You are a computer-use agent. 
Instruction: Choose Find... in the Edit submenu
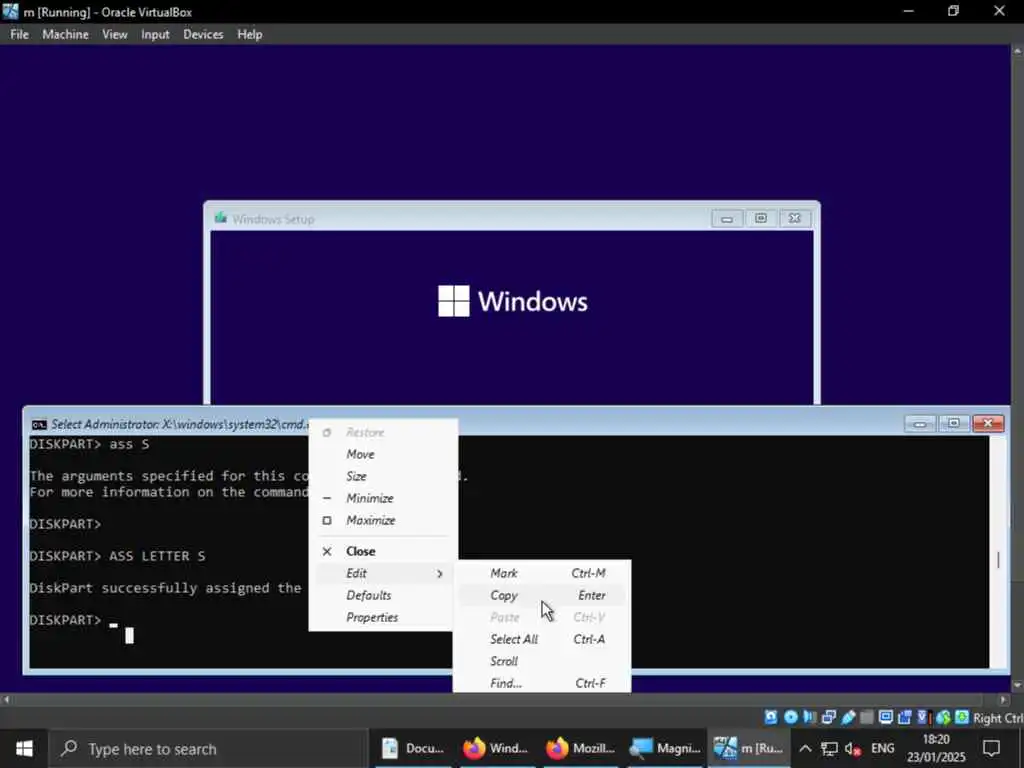pyautogui.click(x=542, y=683)
